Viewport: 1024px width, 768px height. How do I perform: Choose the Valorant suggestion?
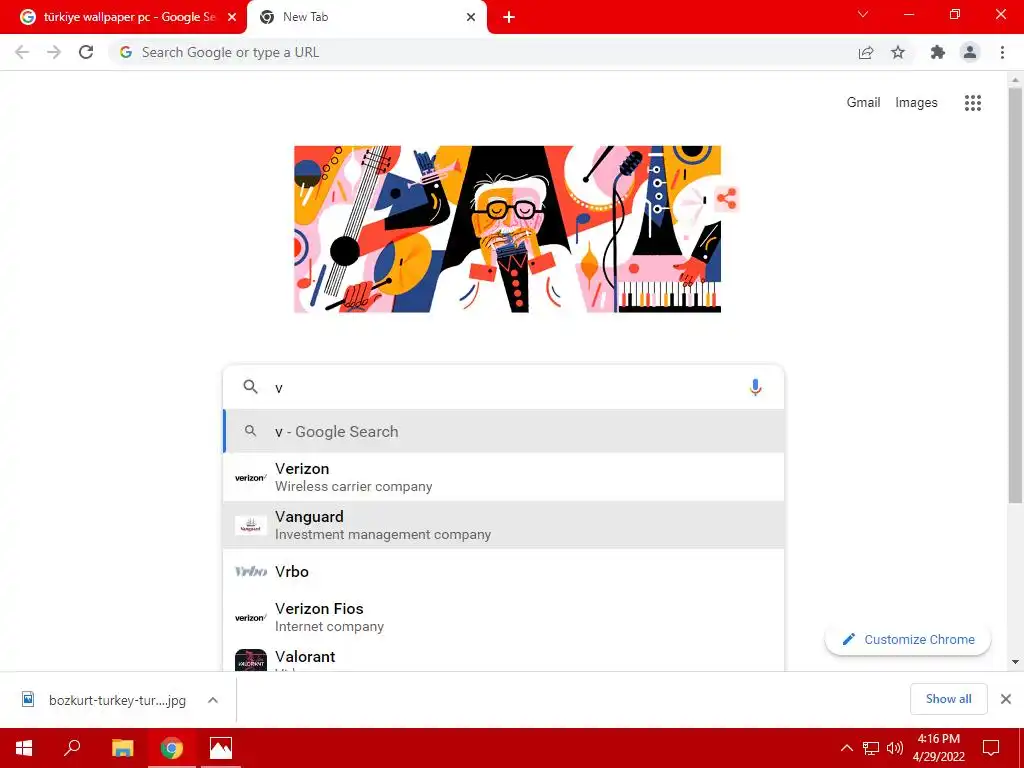pyautogui.click(x=504, y=658)
